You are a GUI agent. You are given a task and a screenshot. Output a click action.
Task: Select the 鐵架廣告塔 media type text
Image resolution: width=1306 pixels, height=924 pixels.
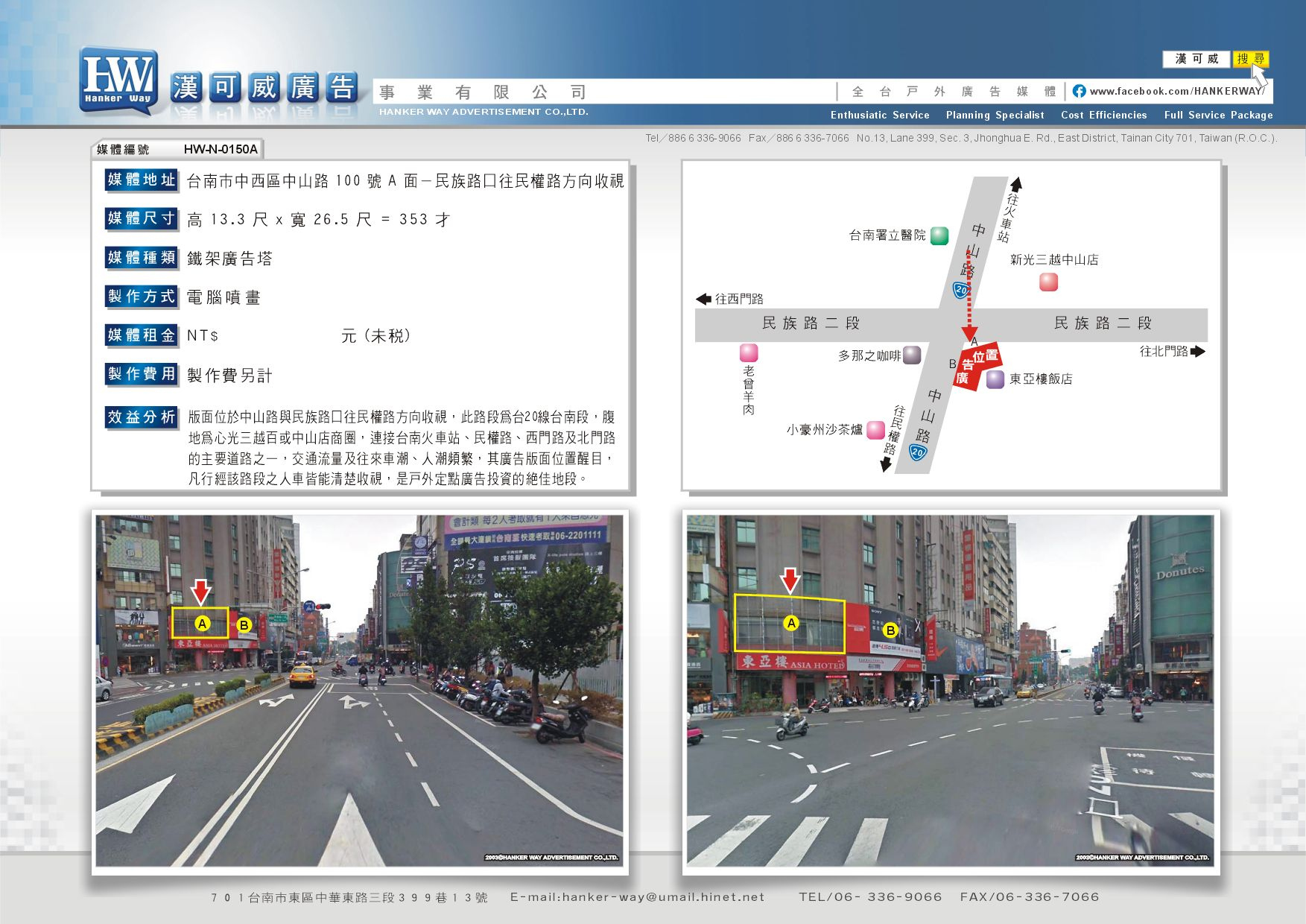(x=229, y=259)
